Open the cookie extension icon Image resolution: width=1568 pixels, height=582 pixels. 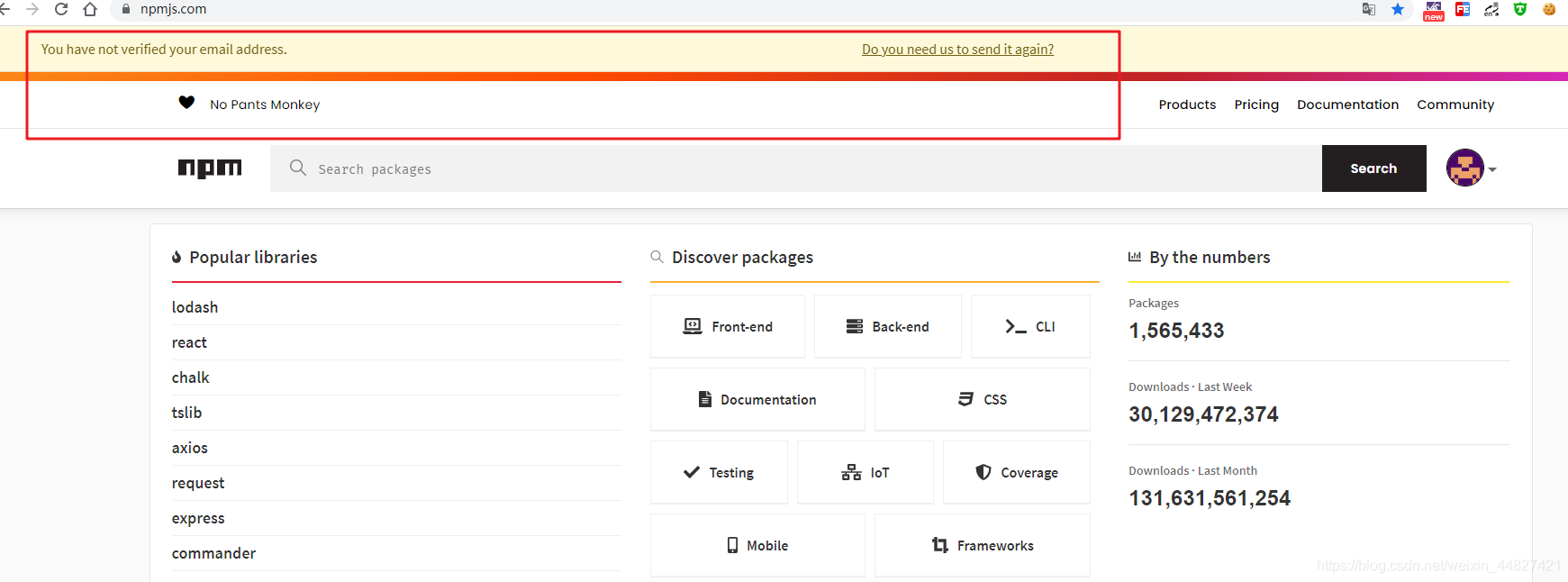tap(1549, 9)
